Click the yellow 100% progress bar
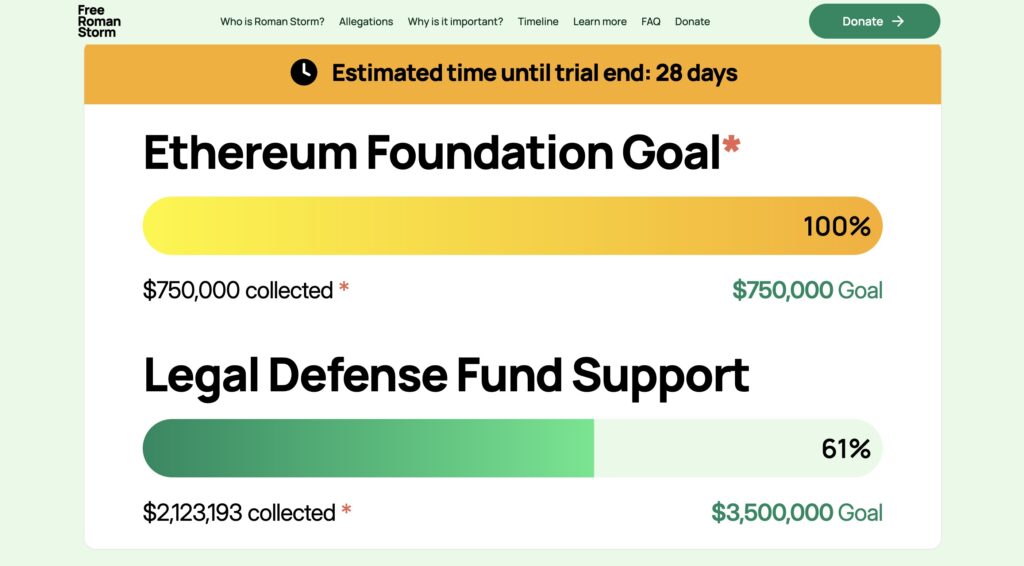This screenshot has width=1024, height=566. (x=513, y=226)
